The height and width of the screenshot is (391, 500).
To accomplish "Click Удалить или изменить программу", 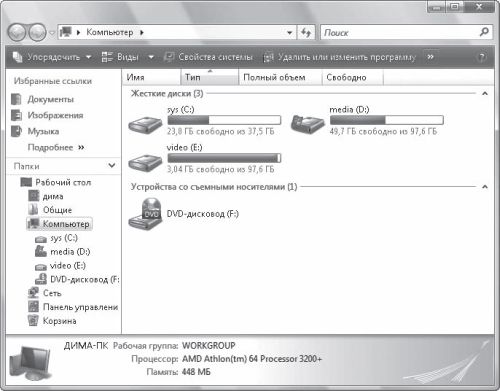I will tap(339, 57).
